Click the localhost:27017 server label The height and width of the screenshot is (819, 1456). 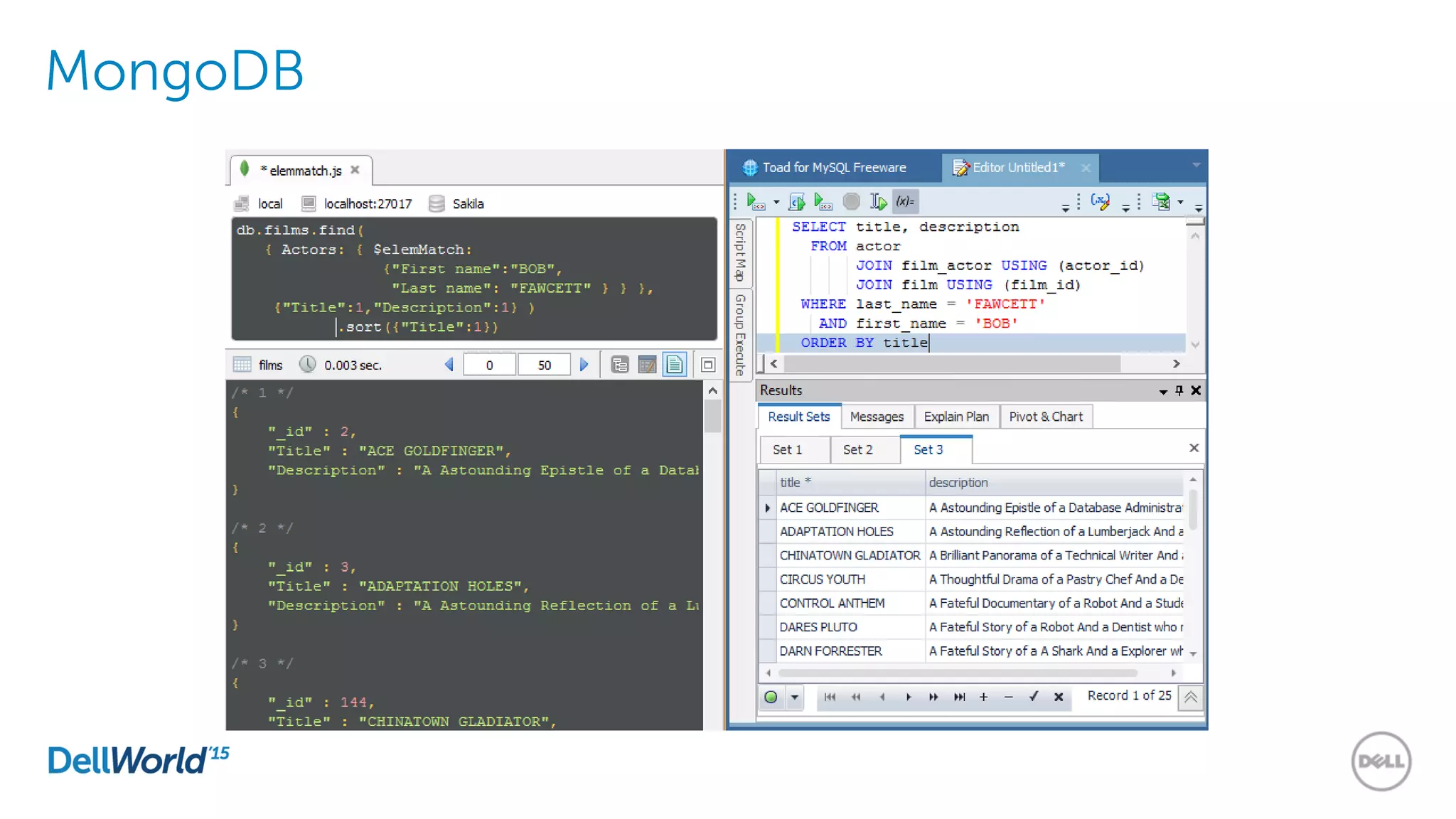click(368, 204)
